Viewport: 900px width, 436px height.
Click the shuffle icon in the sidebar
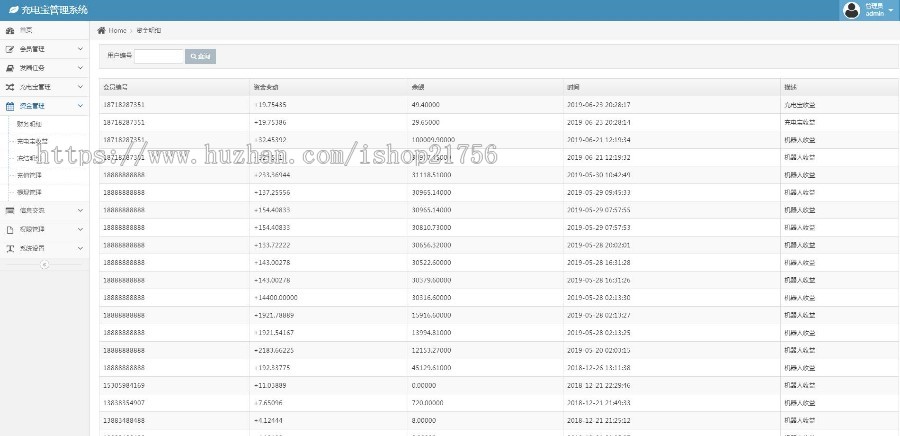tap(10, 87)
